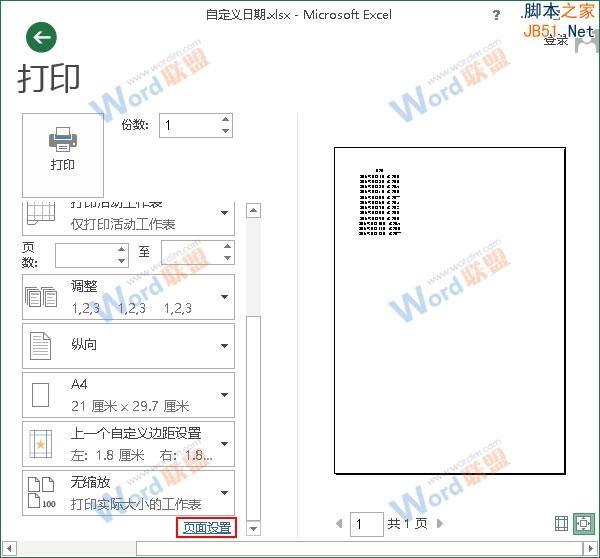Go to previous preview page arrow
This screenshot has width=600, height=558.
pyautogui.click(x=339, y=523)
